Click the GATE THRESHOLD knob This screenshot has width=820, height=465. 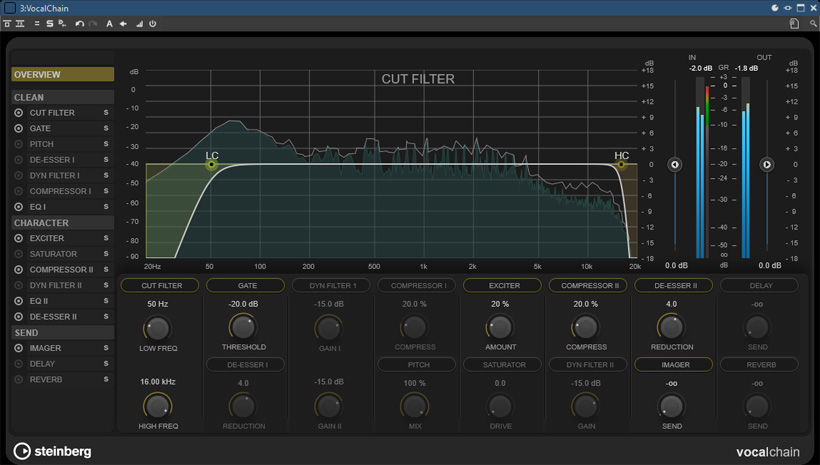point(243,327)
